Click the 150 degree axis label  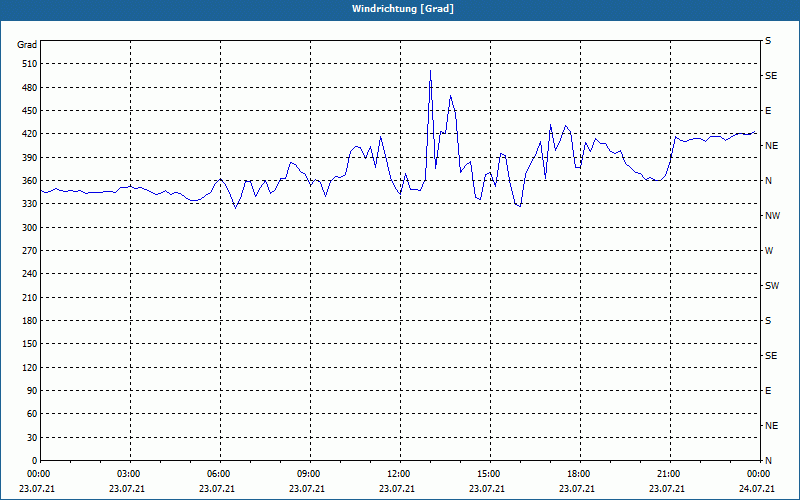(30, 344)
